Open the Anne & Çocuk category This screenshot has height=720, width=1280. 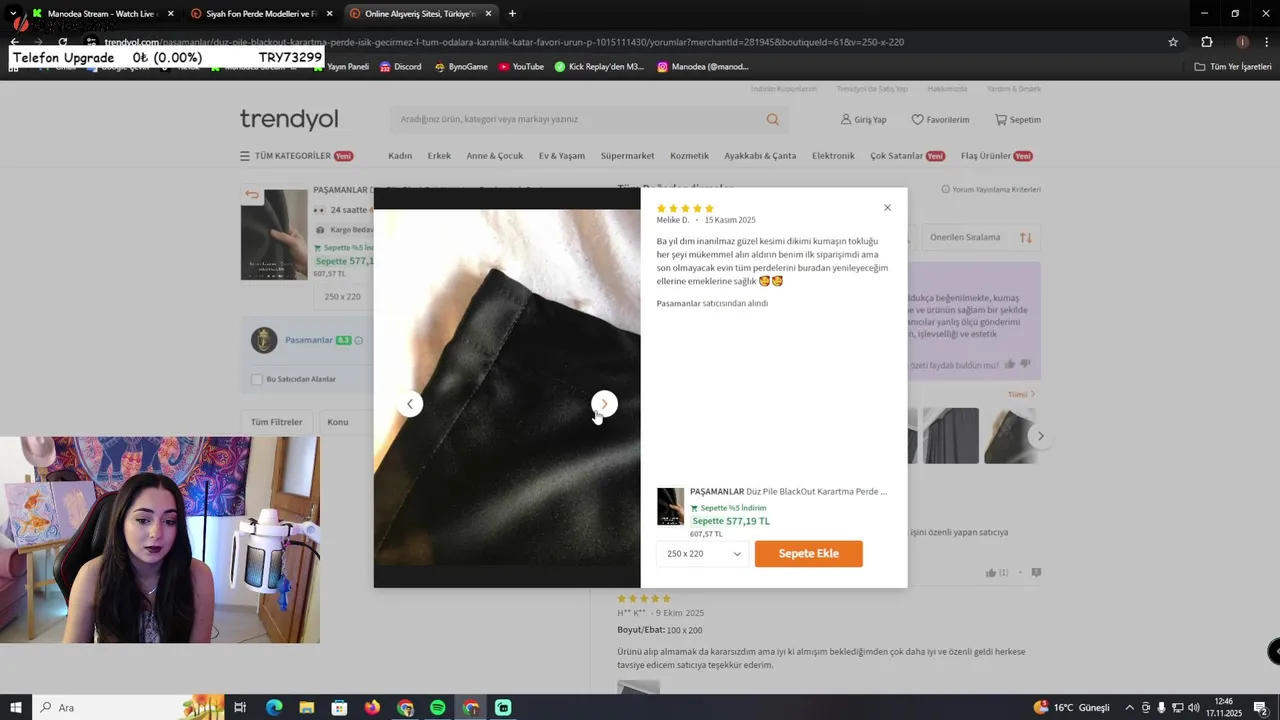point(495,156)
